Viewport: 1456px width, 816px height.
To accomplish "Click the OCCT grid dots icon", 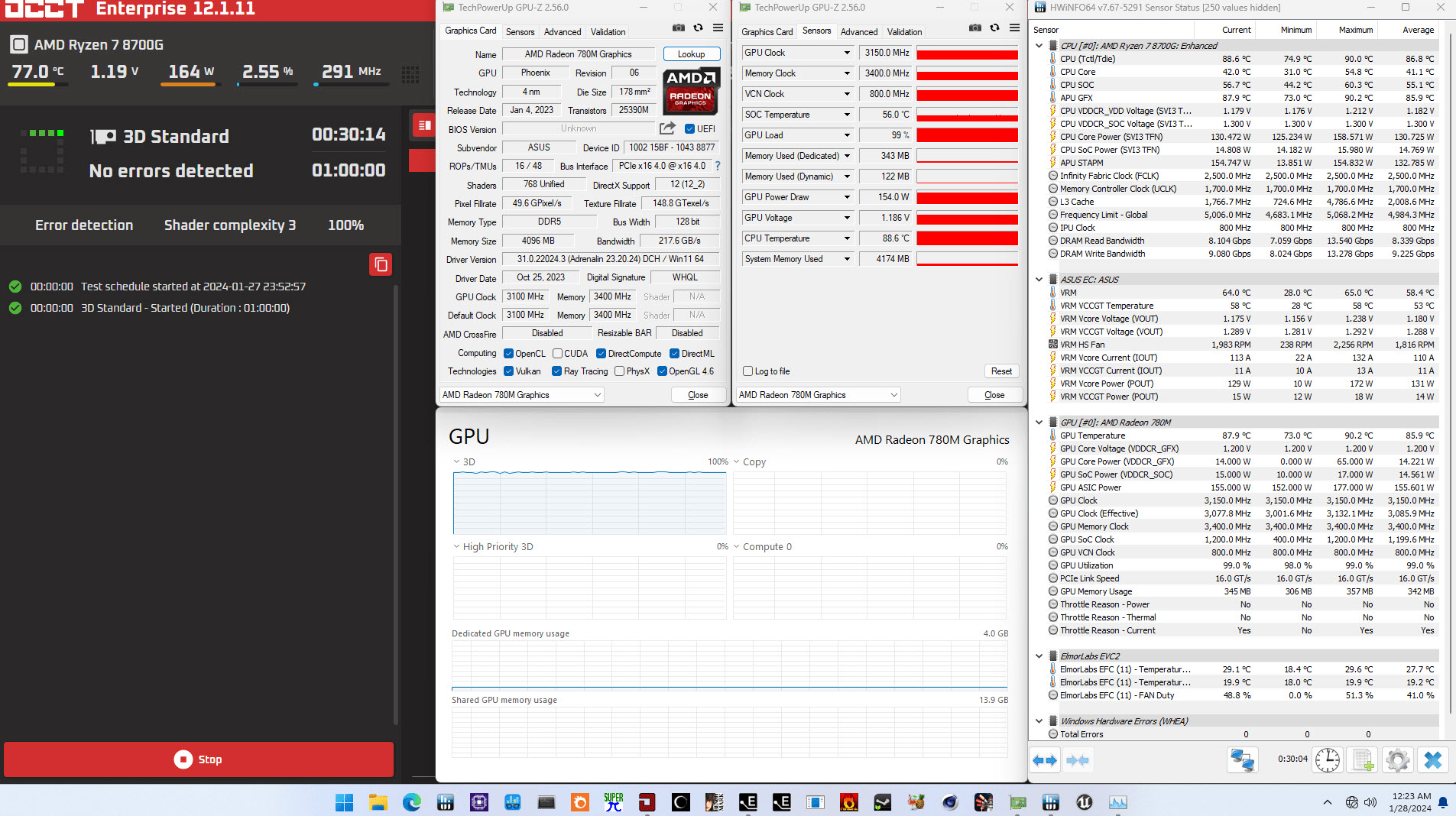I will pyautogui.click(x=410, y=74).
